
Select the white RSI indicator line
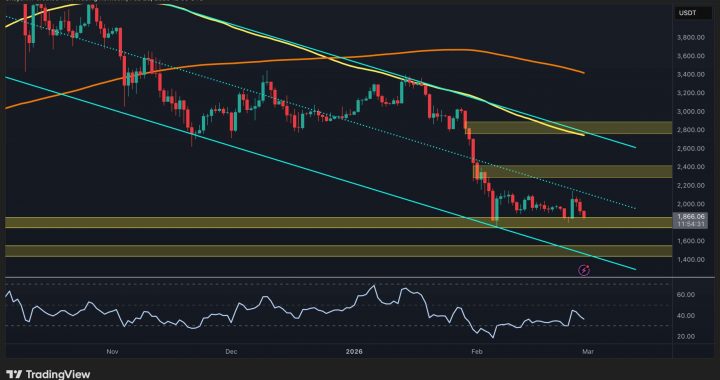294,312
